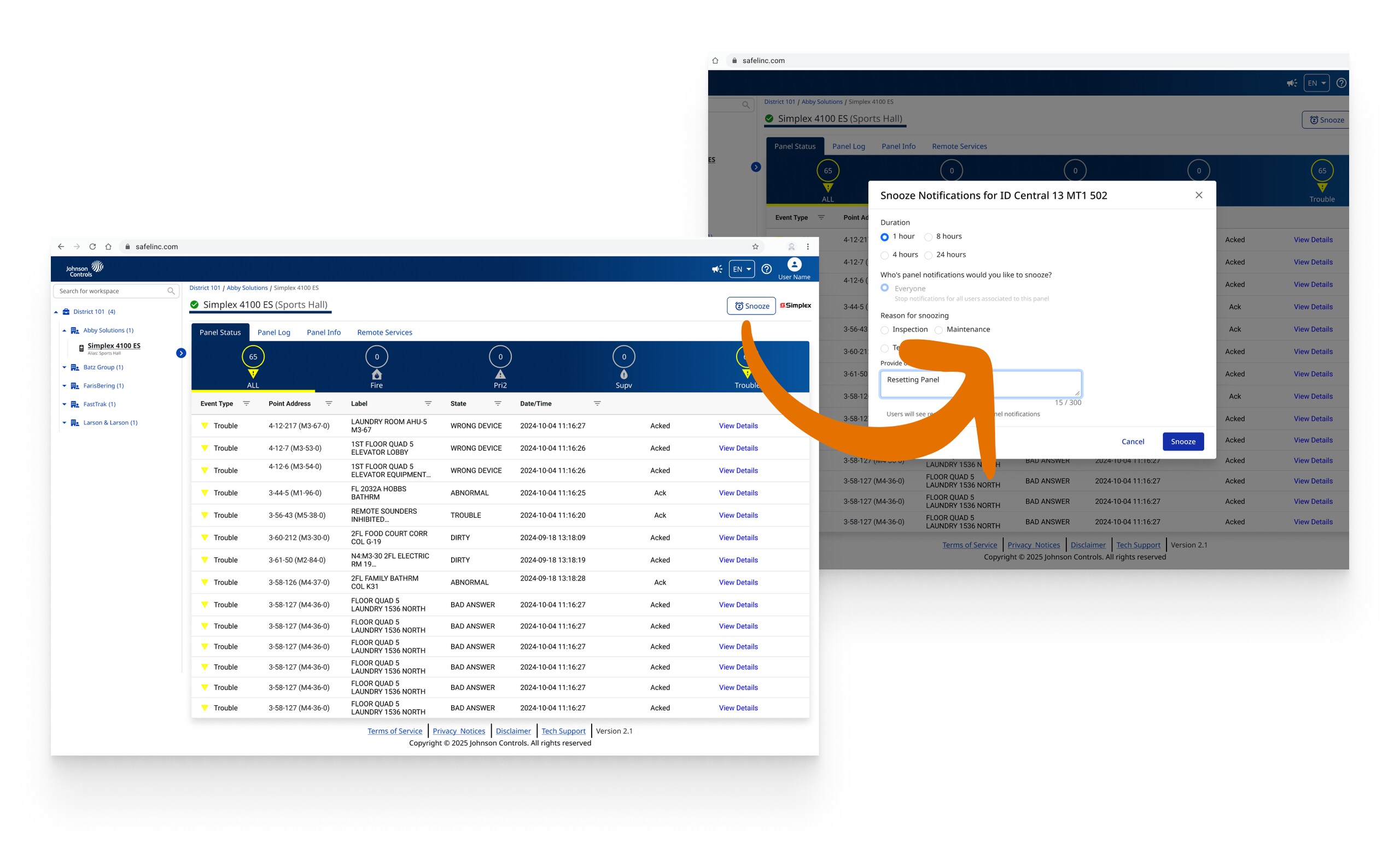Click the magnifier icon in workspace search

tap(171, 291)
